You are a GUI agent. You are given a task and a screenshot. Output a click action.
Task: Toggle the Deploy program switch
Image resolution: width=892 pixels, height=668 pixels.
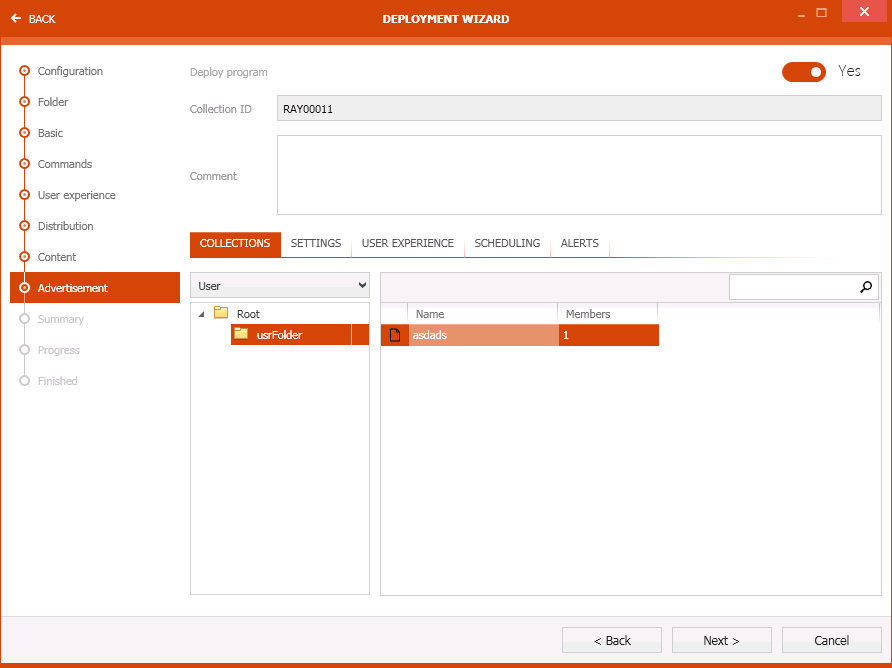pyautogui.click(x=804, y=72)
